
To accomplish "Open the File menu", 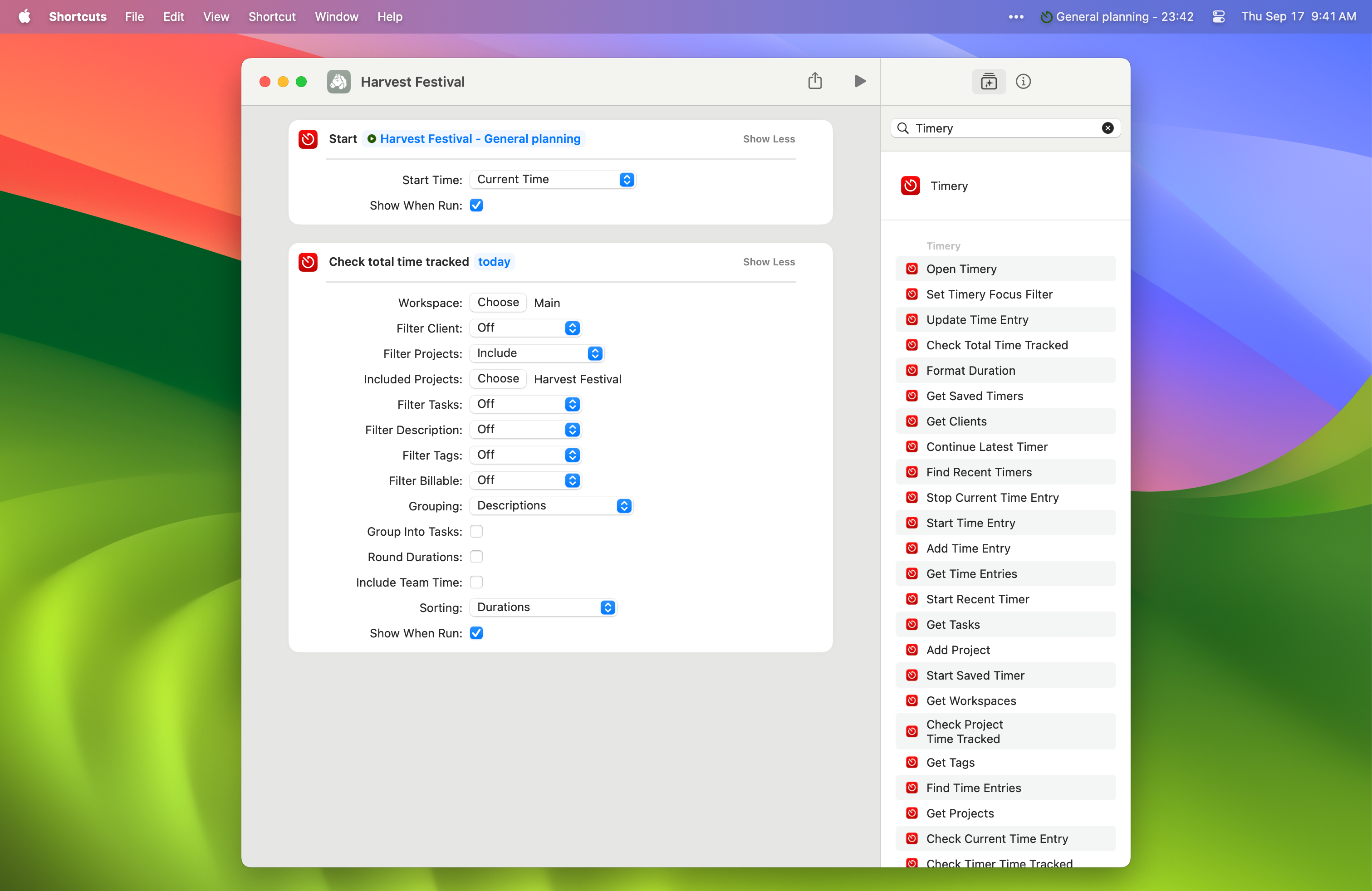I will [x=134, y=16].
